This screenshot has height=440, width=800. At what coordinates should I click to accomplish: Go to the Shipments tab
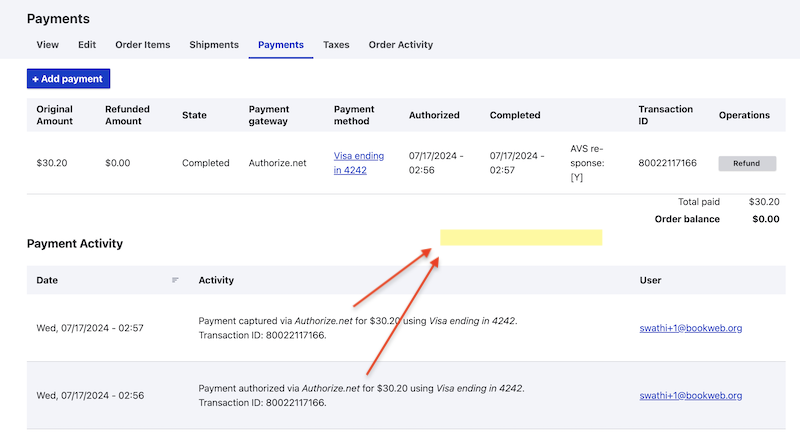tap(214, 44)
